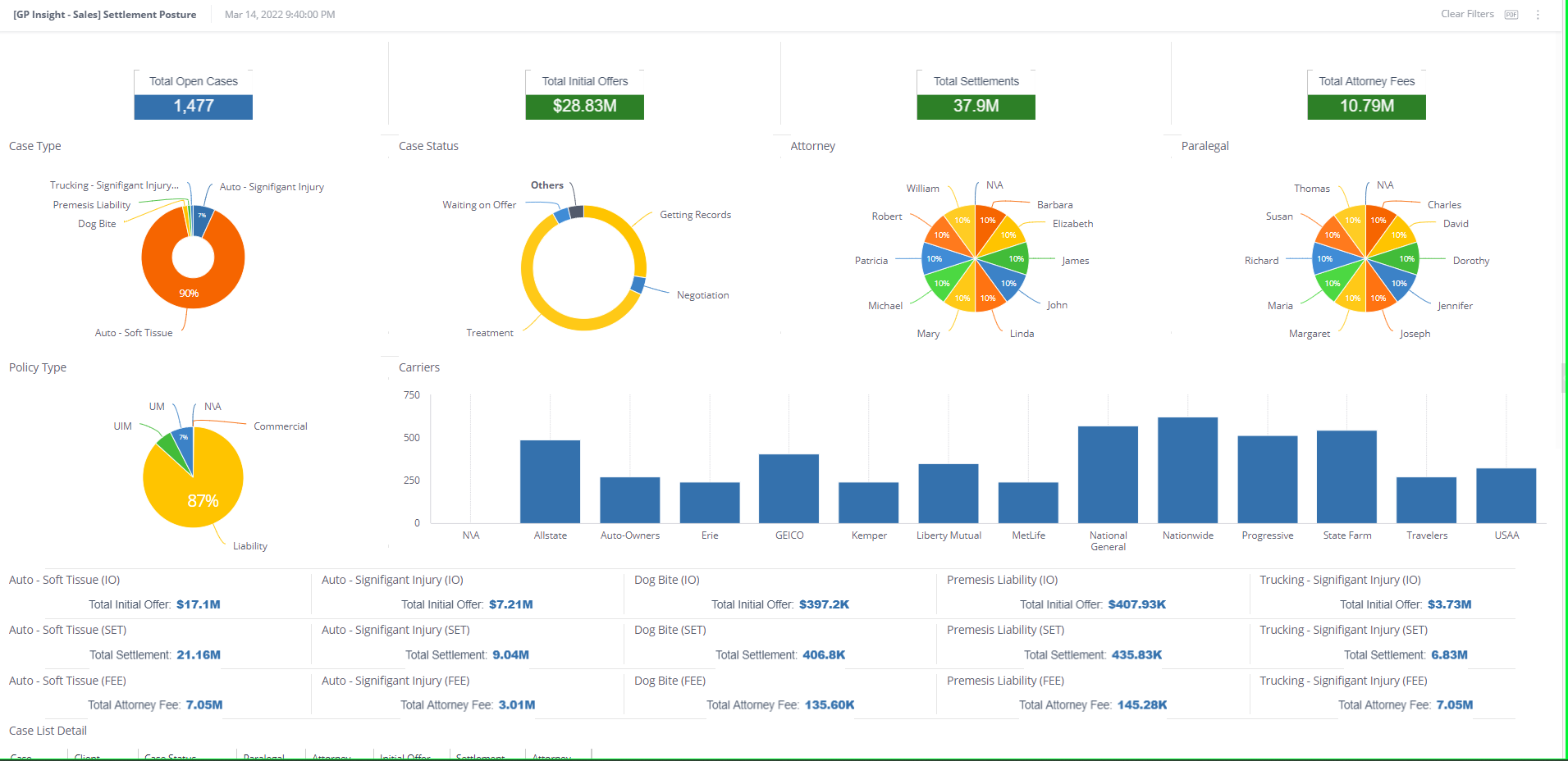
Task: Click Auto - Soft Tissue (IO) value $17.1M
Action: click(199, 604)
